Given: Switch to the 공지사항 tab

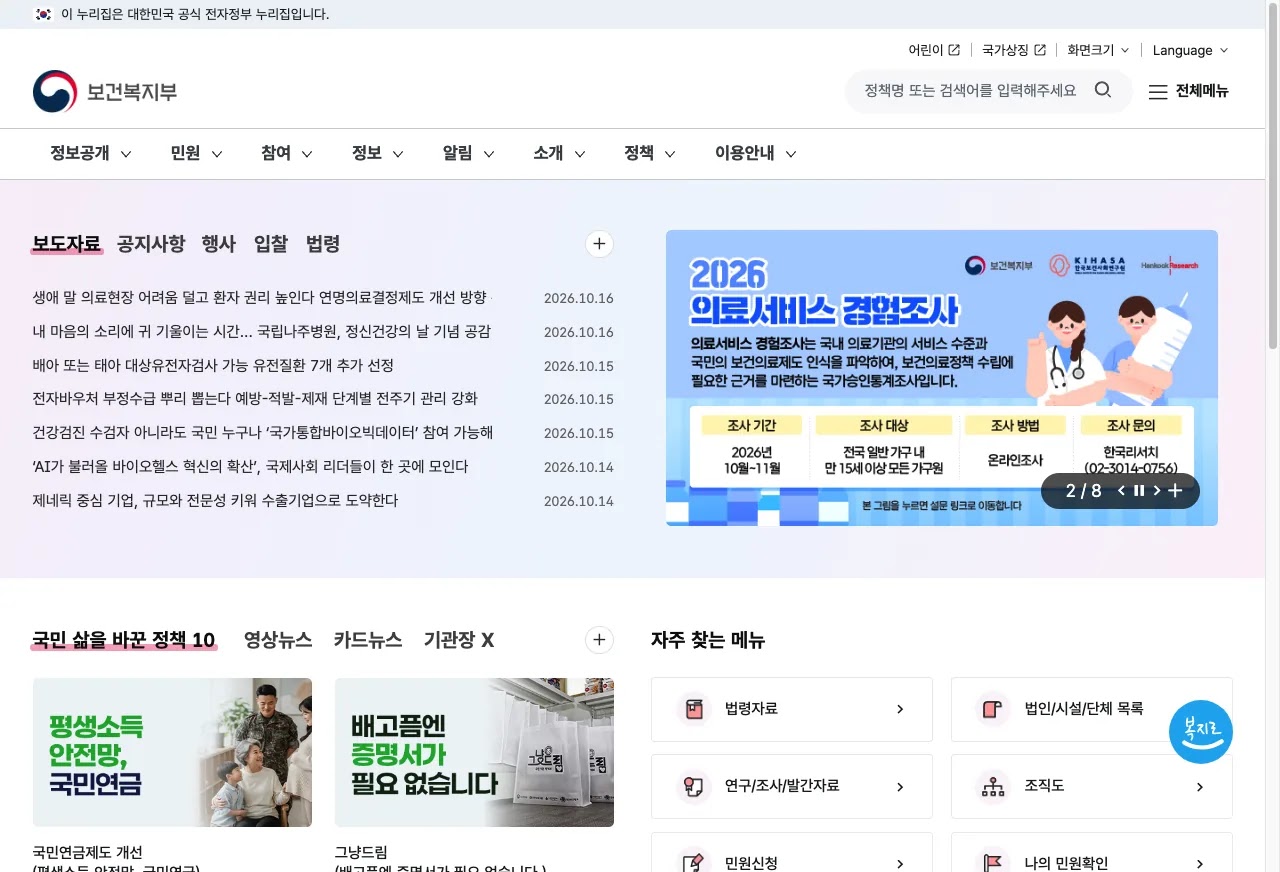Looking at the screenshot, I should [151, 244].
